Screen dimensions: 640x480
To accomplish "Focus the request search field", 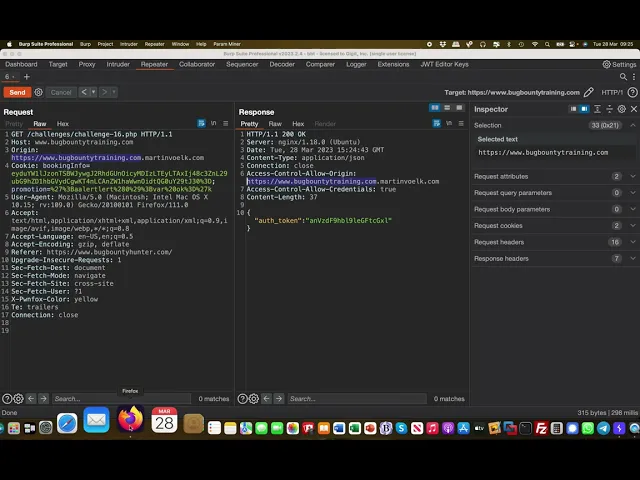I will point(121,399).
